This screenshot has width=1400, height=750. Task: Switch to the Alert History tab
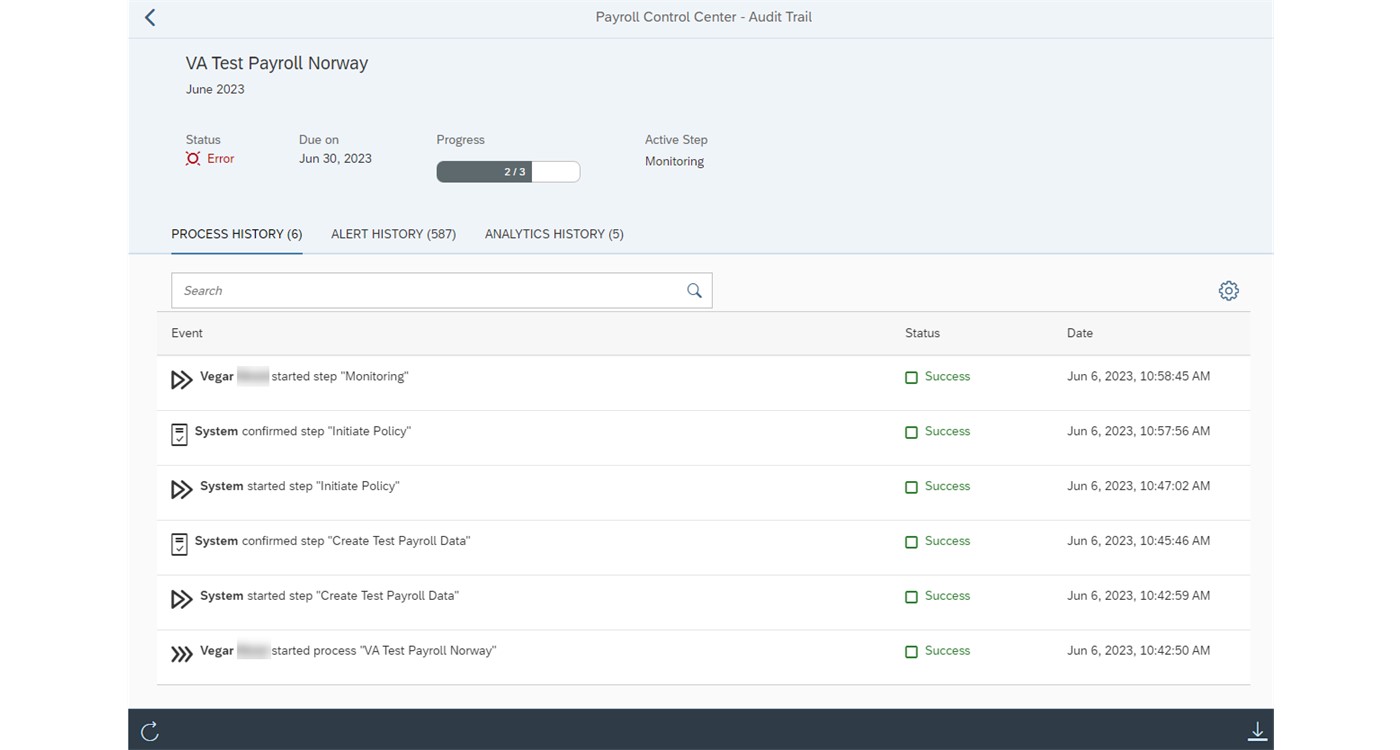point(393,234)
